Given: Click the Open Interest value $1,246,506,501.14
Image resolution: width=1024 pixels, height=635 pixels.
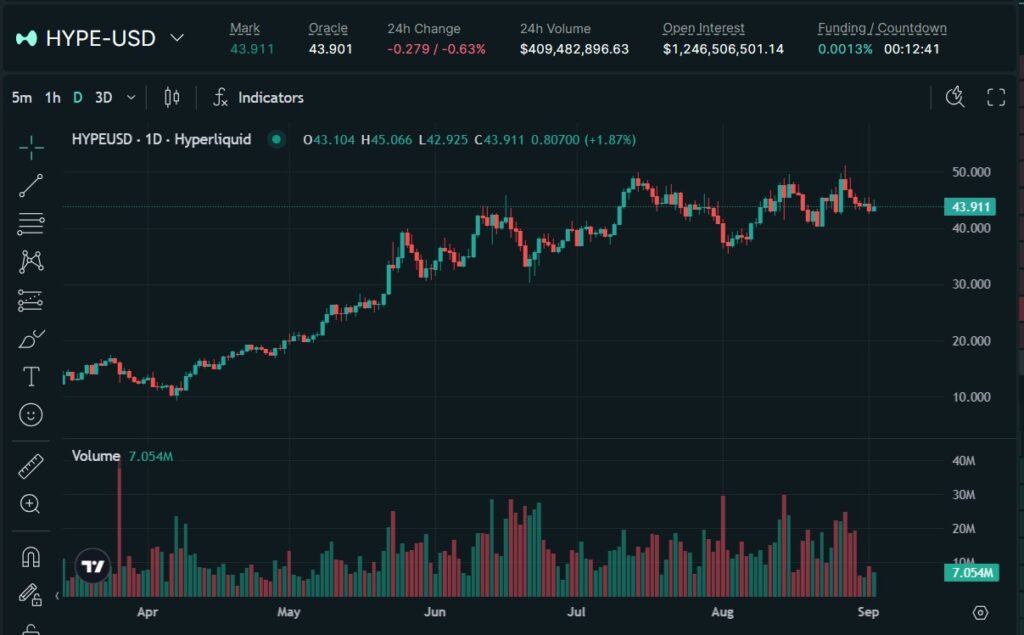Looking at the screenshot, I should tap(723, 49).
